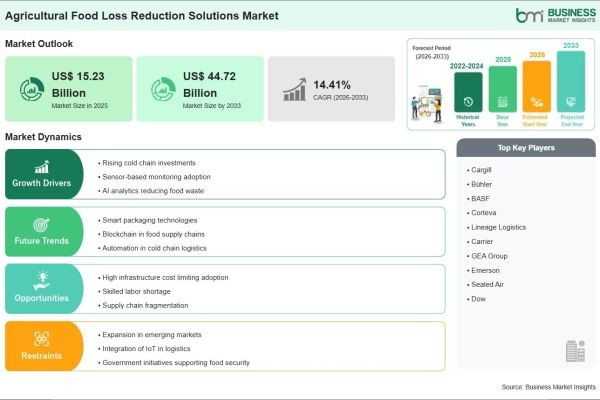Click the Restraints chain link icon
The height and width of the screenshot is (400, 600).
41,339
